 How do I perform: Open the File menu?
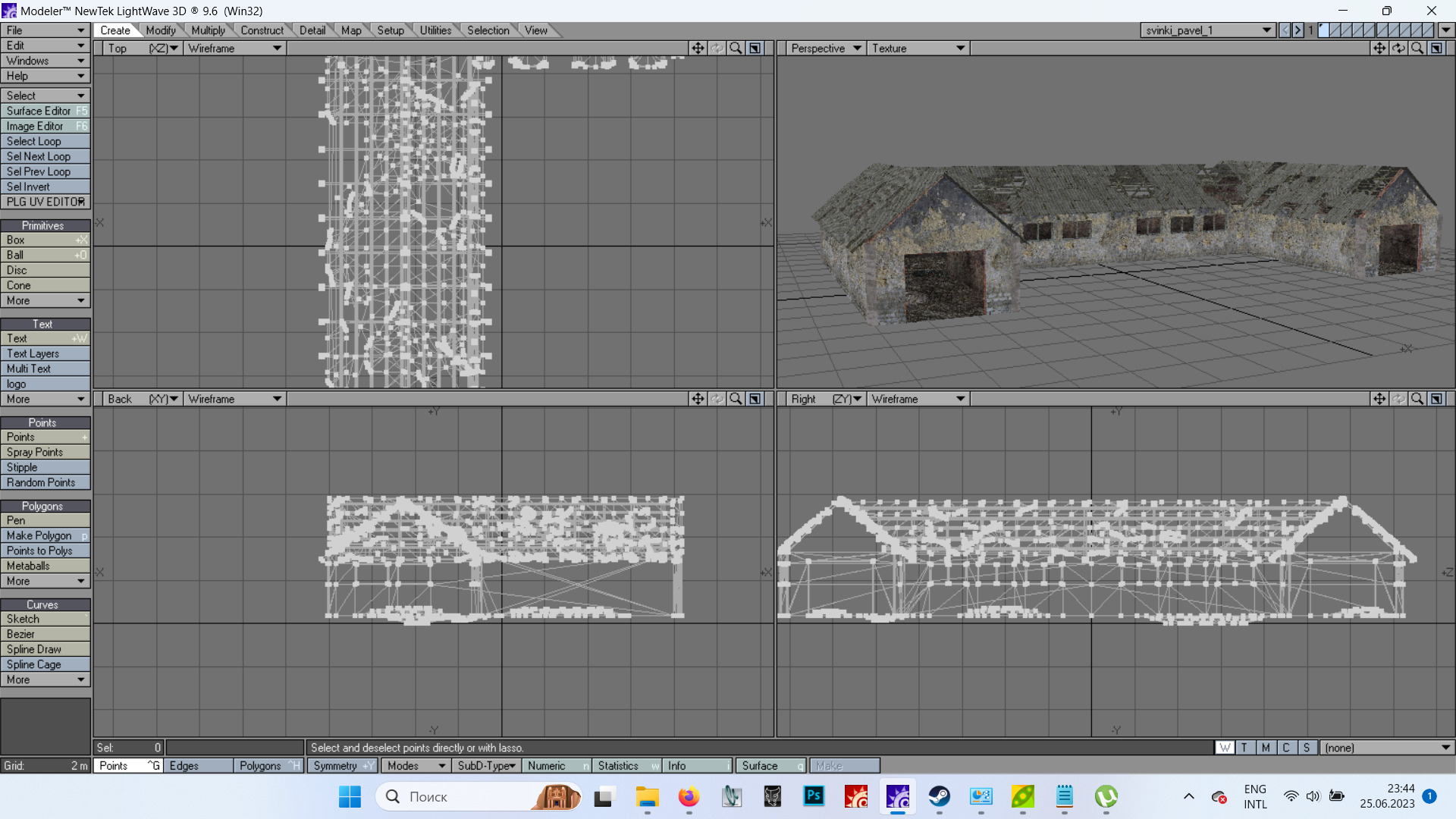[x=45, y=30]
